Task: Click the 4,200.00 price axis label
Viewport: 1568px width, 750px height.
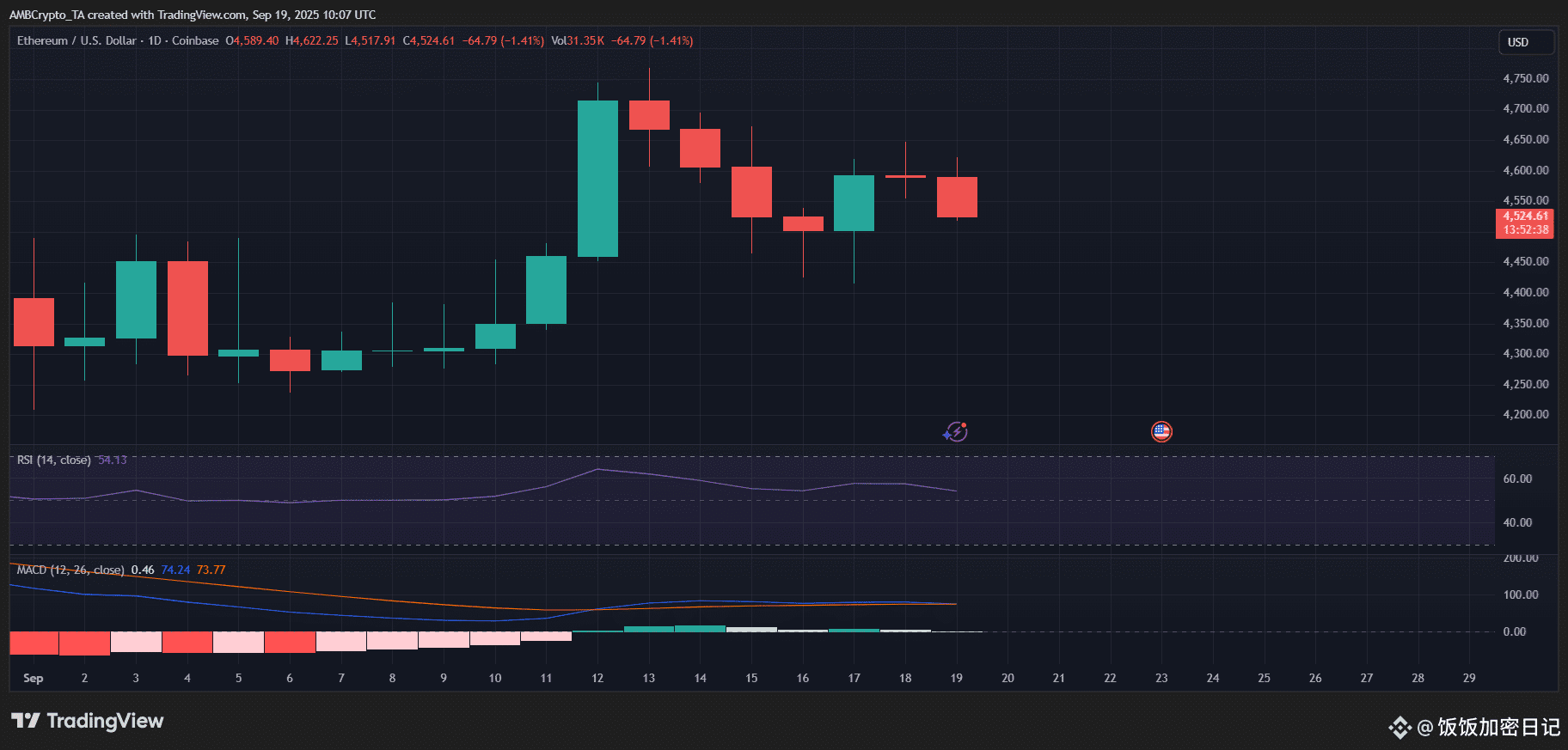Action: 1526,414
